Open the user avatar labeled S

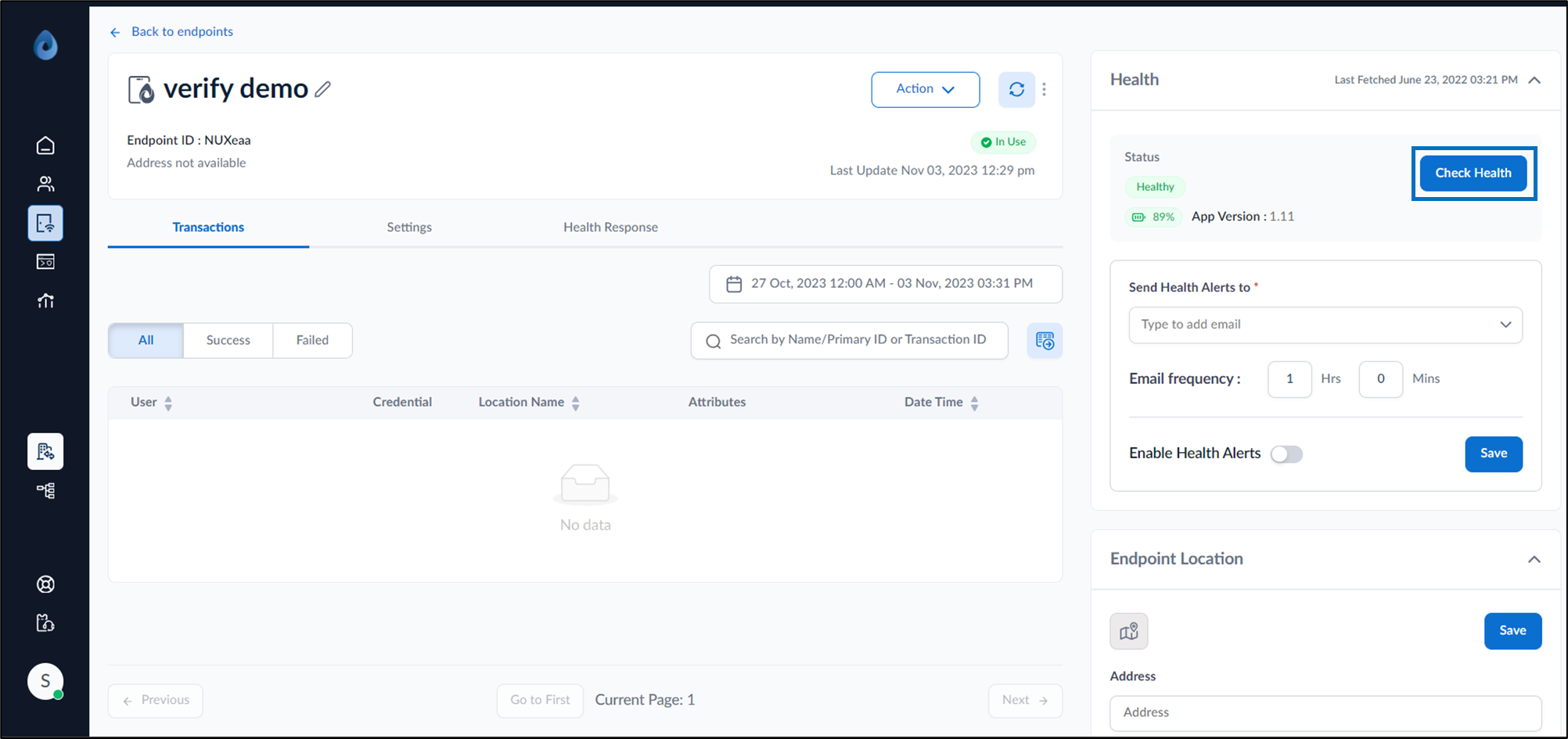click(45, 681)
